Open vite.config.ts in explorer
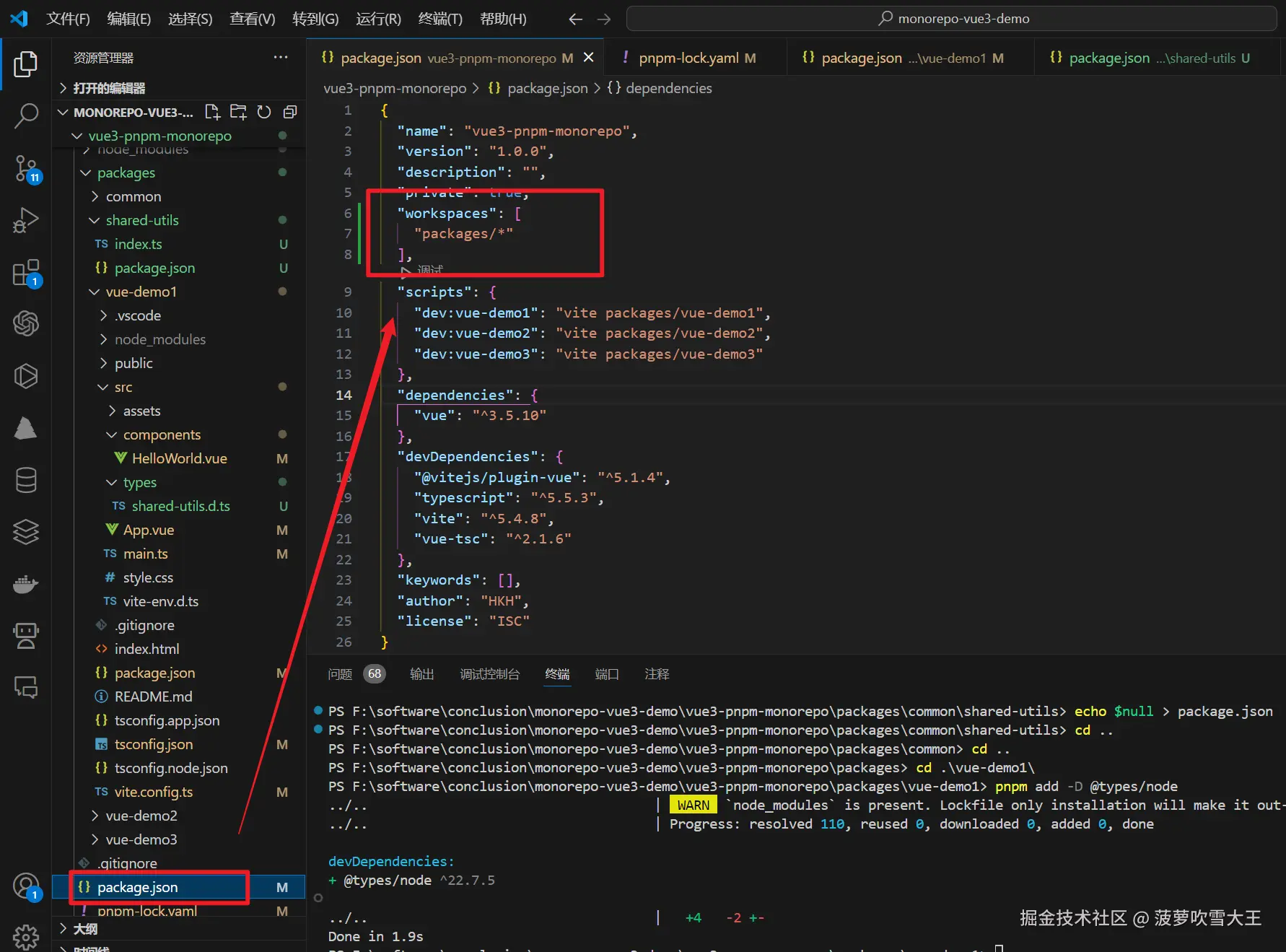This screenshot has width=1286, height=952. tap(153, 792)
